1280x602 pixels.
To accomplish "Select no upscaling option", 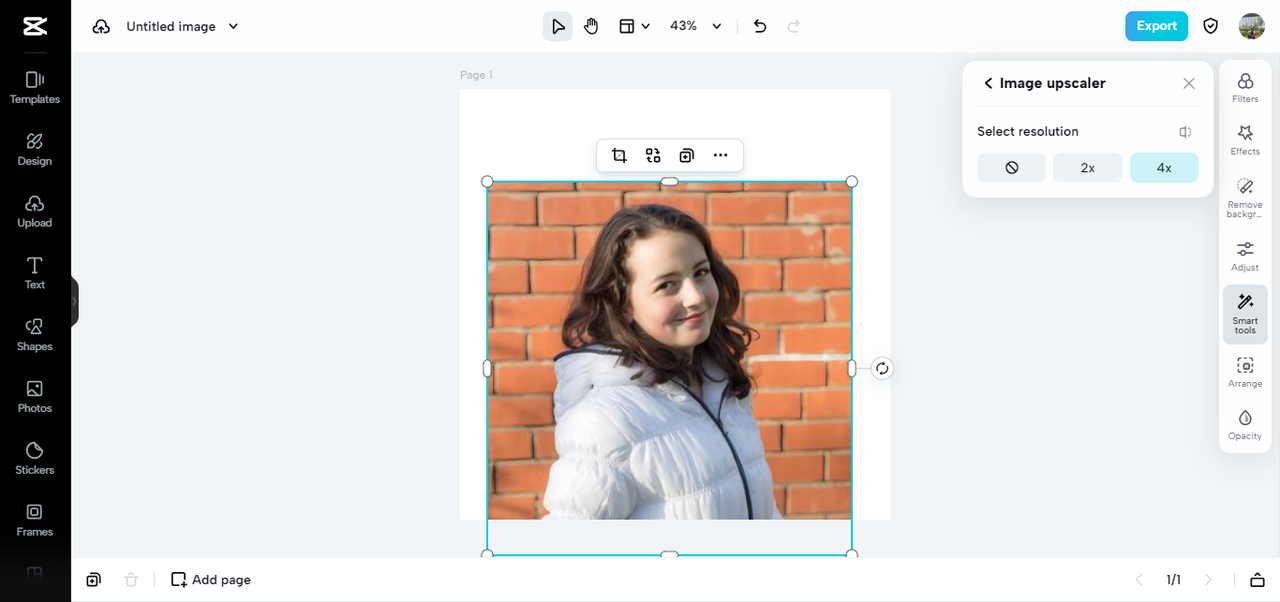I will [1012, 168].
